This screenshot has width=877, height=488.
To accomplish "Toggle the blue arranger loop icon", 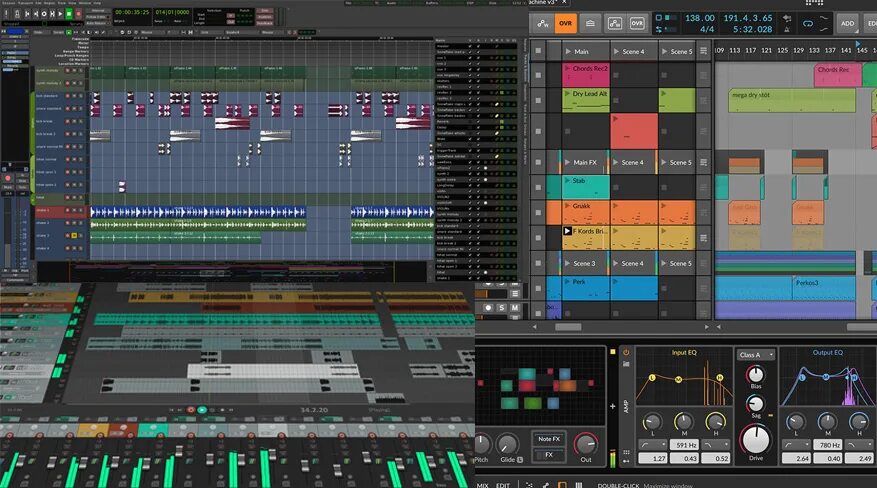I will (x=808, y=23).
